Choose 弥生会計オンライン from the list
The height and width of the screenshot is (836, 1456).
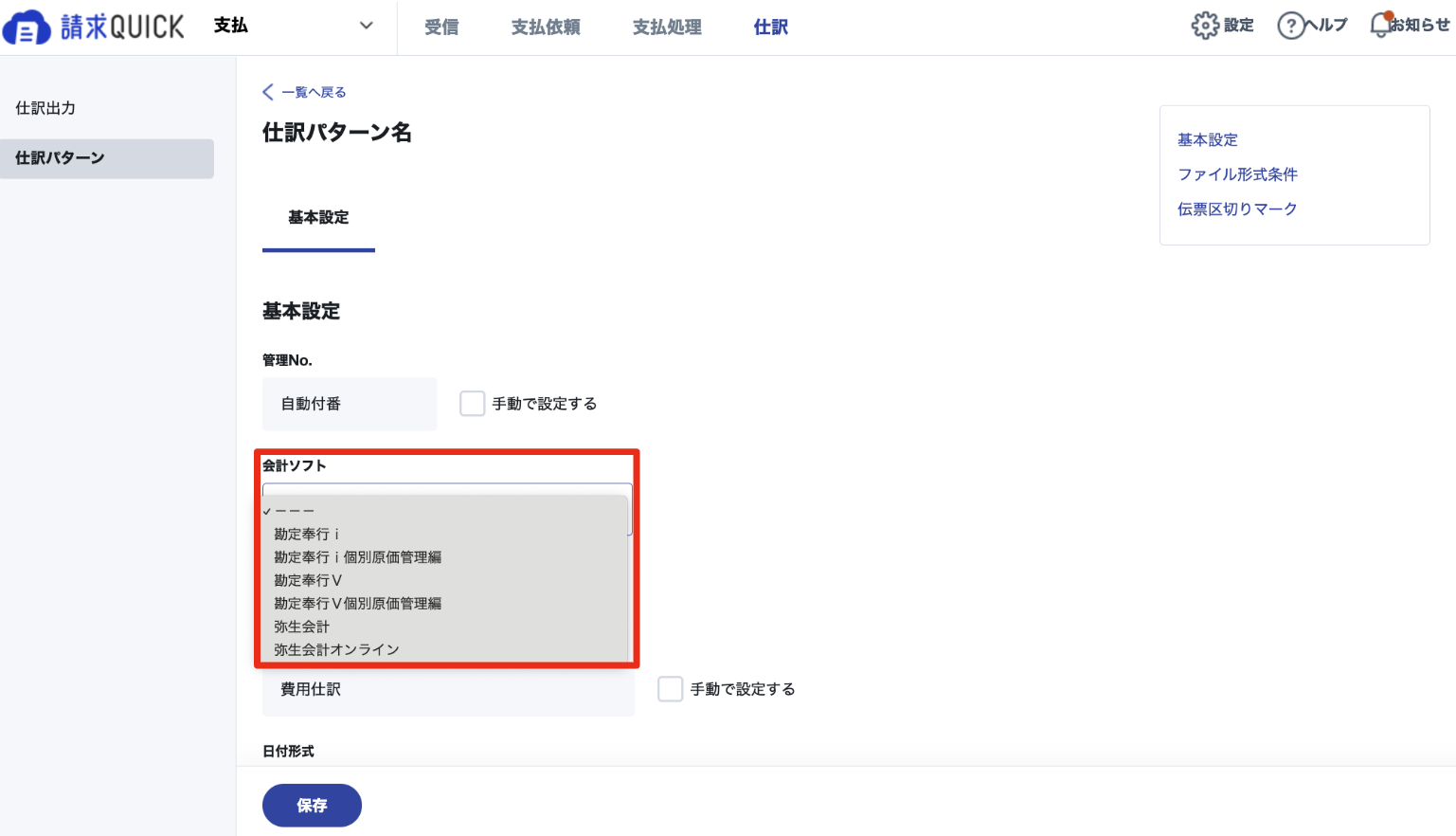445,649
